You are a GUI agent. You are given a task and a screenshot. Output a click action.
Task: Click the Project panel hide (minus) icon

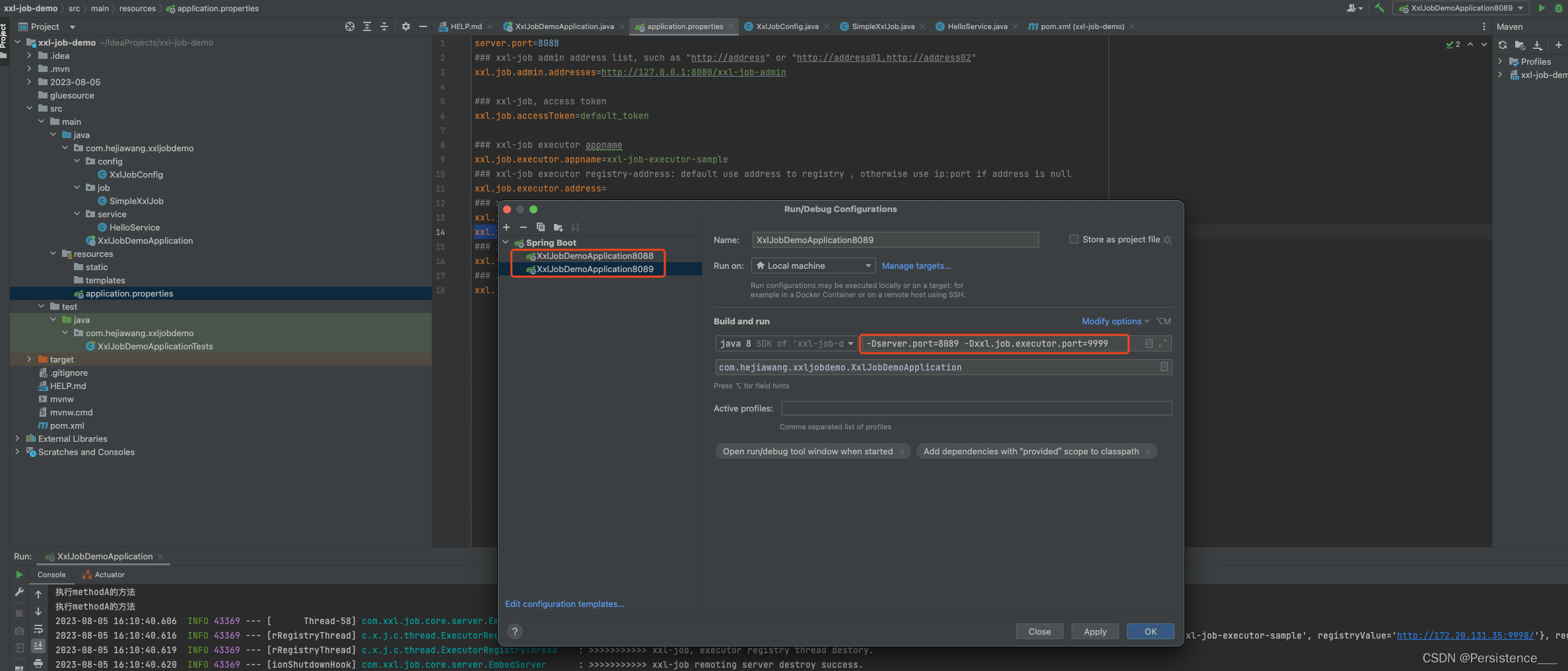(x=423, y=26)
